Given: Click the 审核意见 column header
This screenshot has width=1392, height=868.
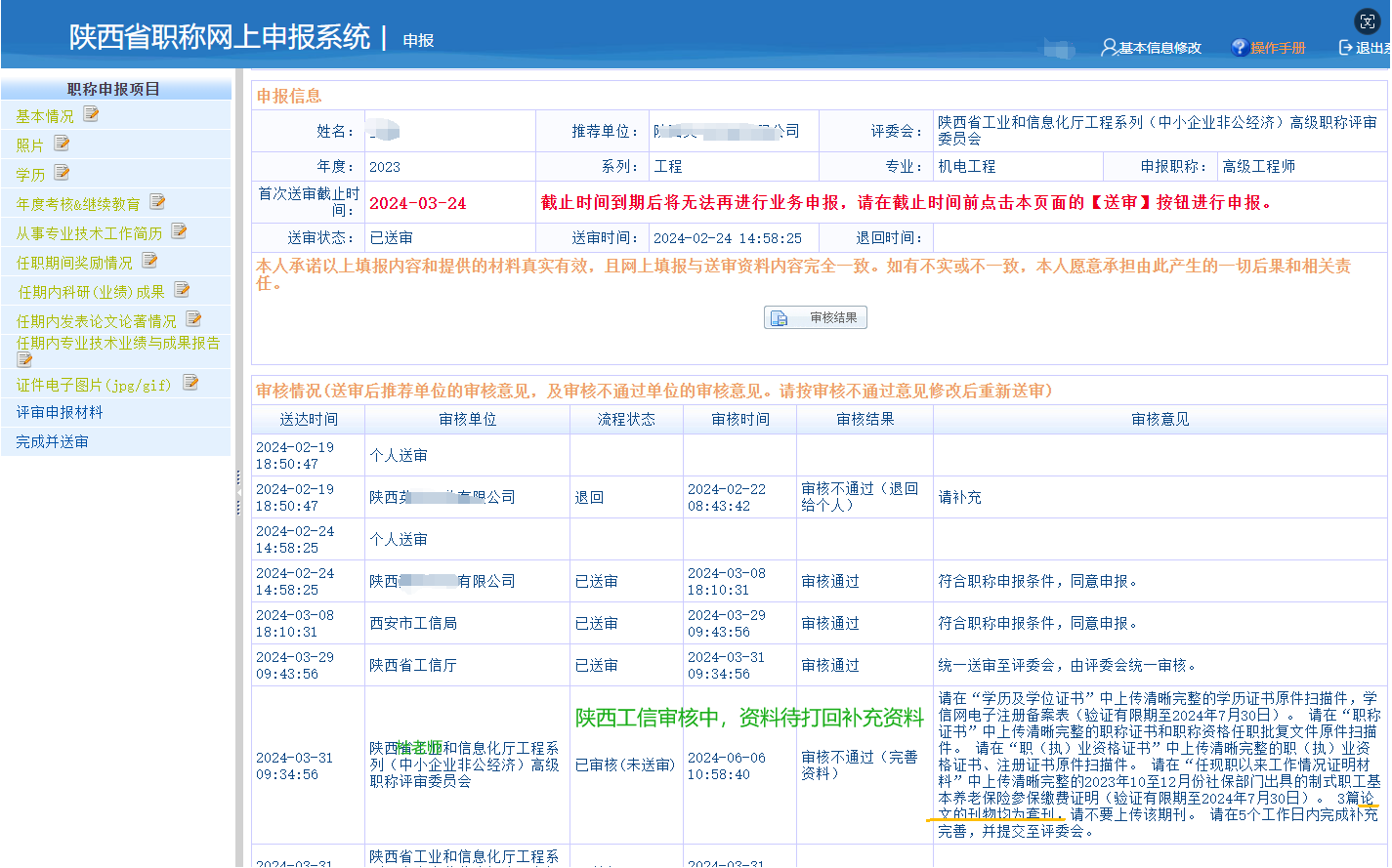Looking at the screenshot, I should 1160,420.
